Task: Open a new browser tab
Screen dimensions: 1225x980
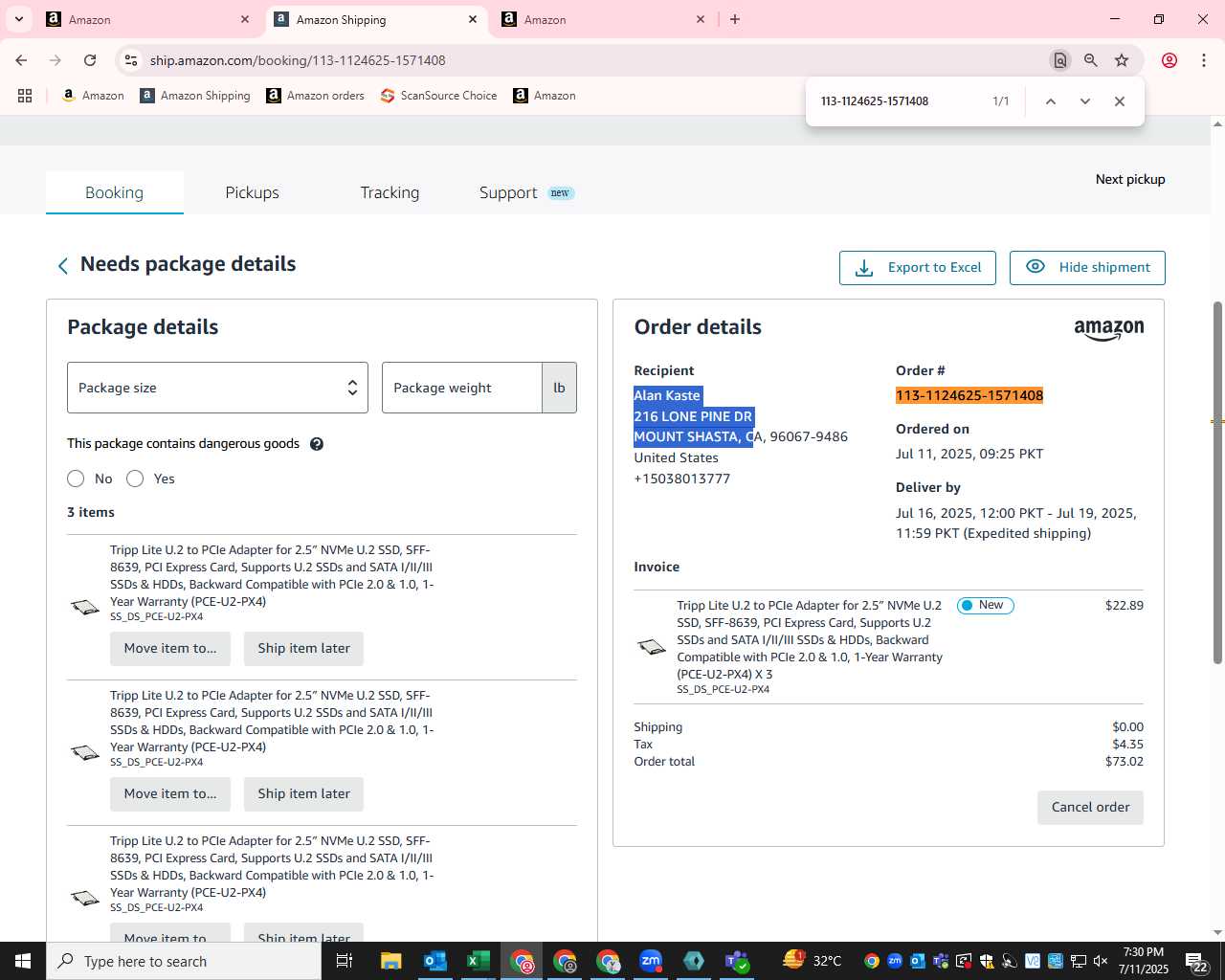Action: pyautogui.click(x=735, y=19)
